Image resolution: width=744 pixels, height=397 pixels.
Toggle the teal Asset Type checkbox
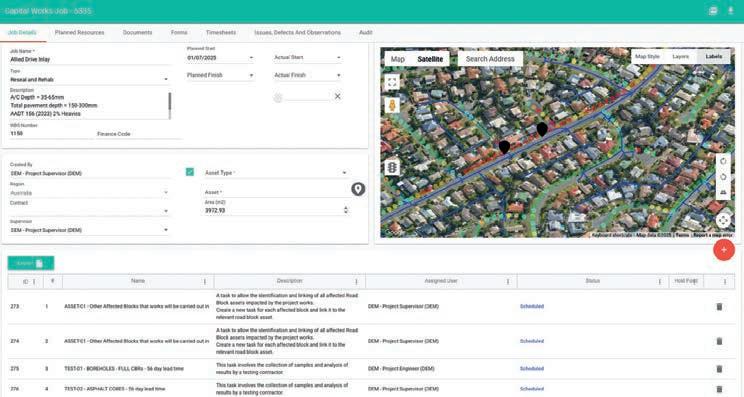tap(190, 172)
